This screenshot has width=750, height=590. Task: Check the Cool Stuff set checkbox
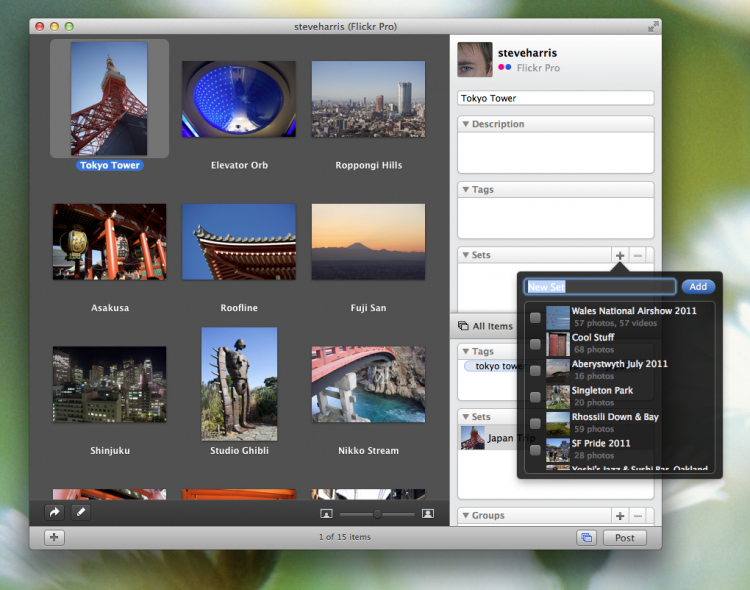pyautogui.click(x=535, y=344)
